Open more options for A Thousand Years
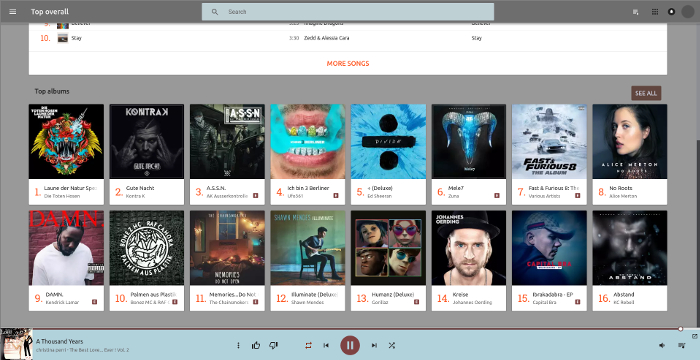Image resolution: width=700 pixels, height=360 pixels. pyautogui.click(x=238, y=345)
